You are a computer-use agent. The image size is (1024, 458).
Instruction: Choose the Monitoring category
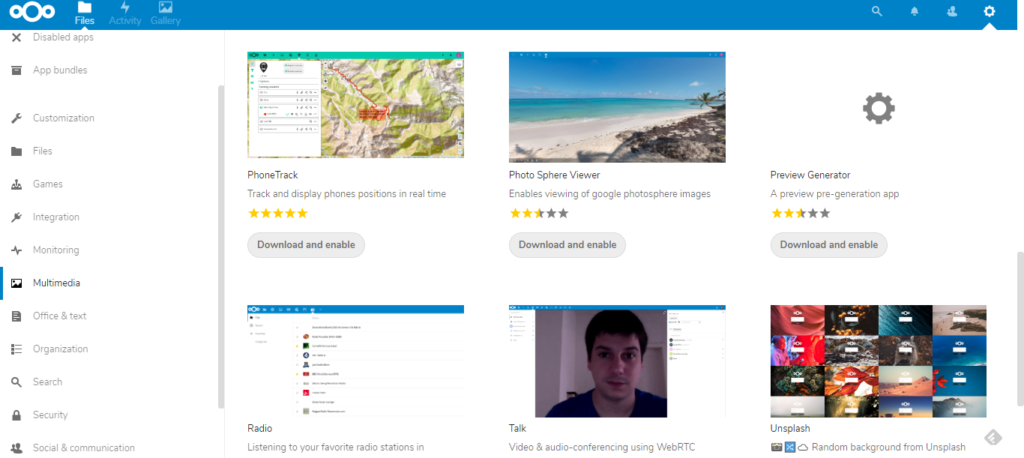55,250
